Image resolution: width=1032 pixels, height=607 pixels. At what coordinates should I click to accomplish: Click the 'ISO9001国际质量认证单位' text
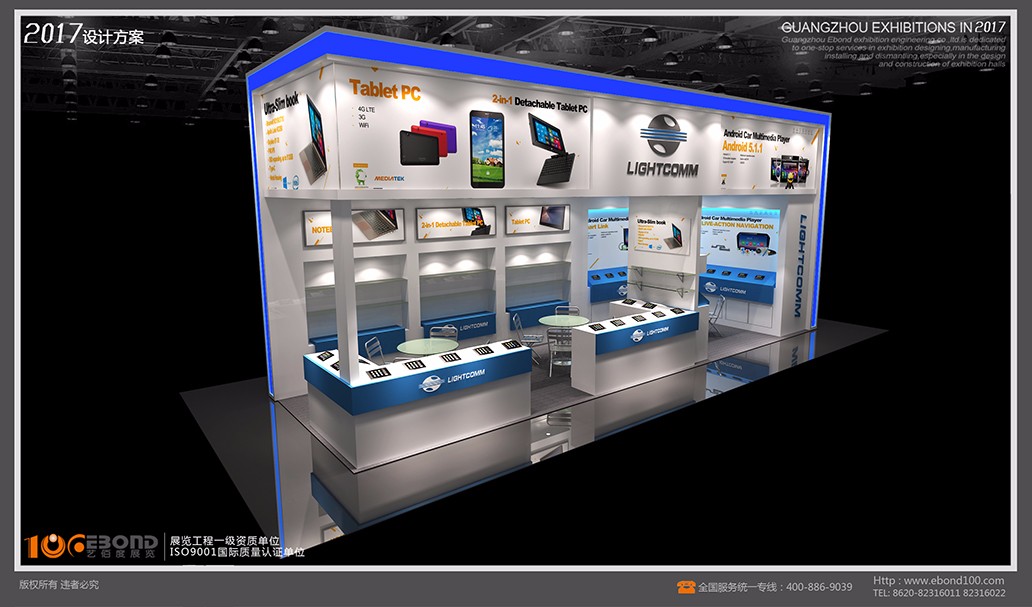(x=237, y=552)
